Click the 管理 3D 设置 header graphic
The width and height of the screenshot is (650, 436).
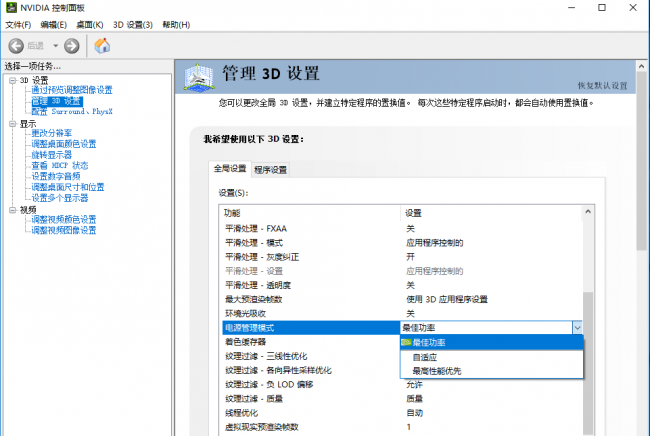click(199, 77)
